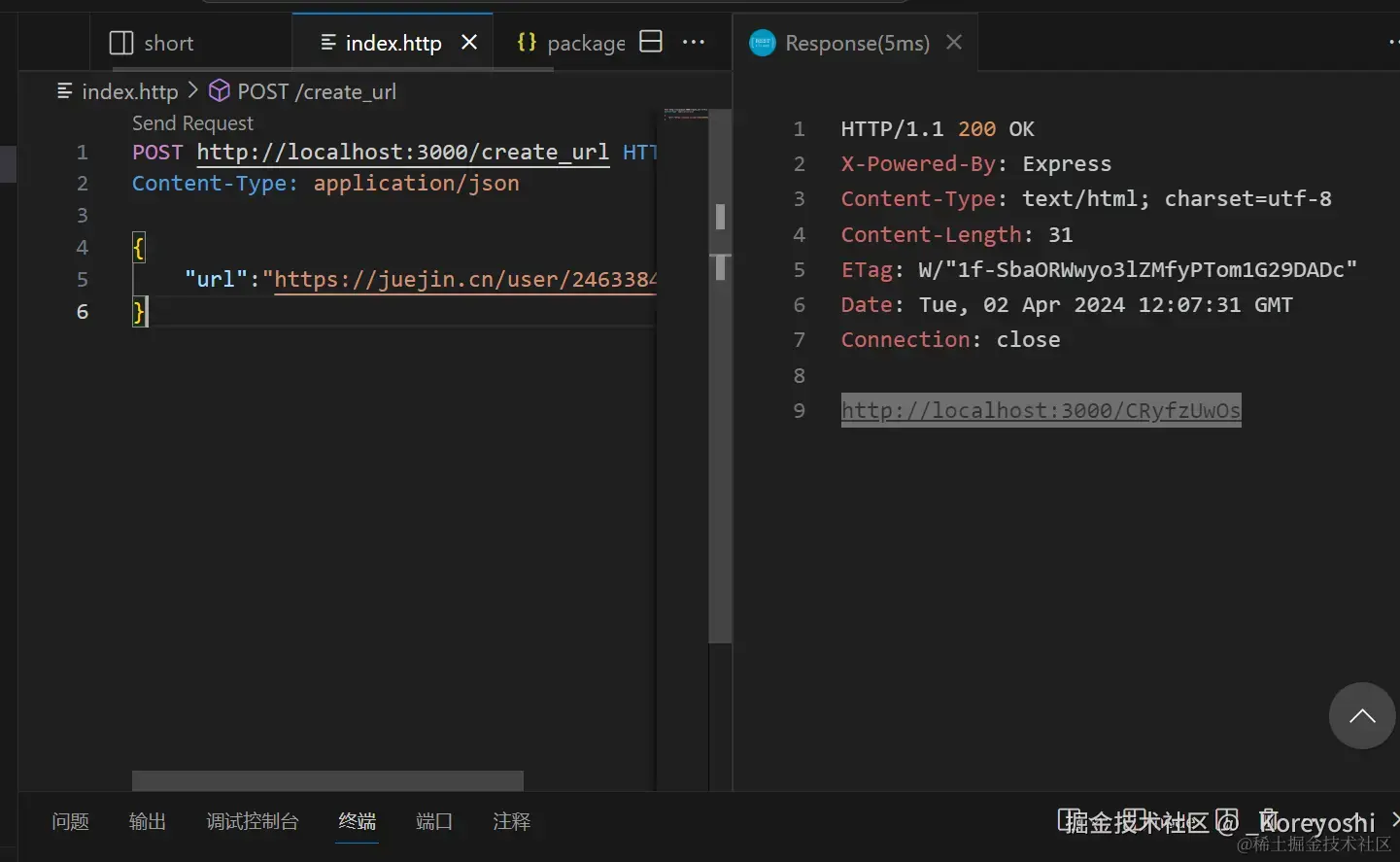Click the X-Powered-By: Express header
The height and width of the screenshot is (862, 1400).
click(976, 164)
